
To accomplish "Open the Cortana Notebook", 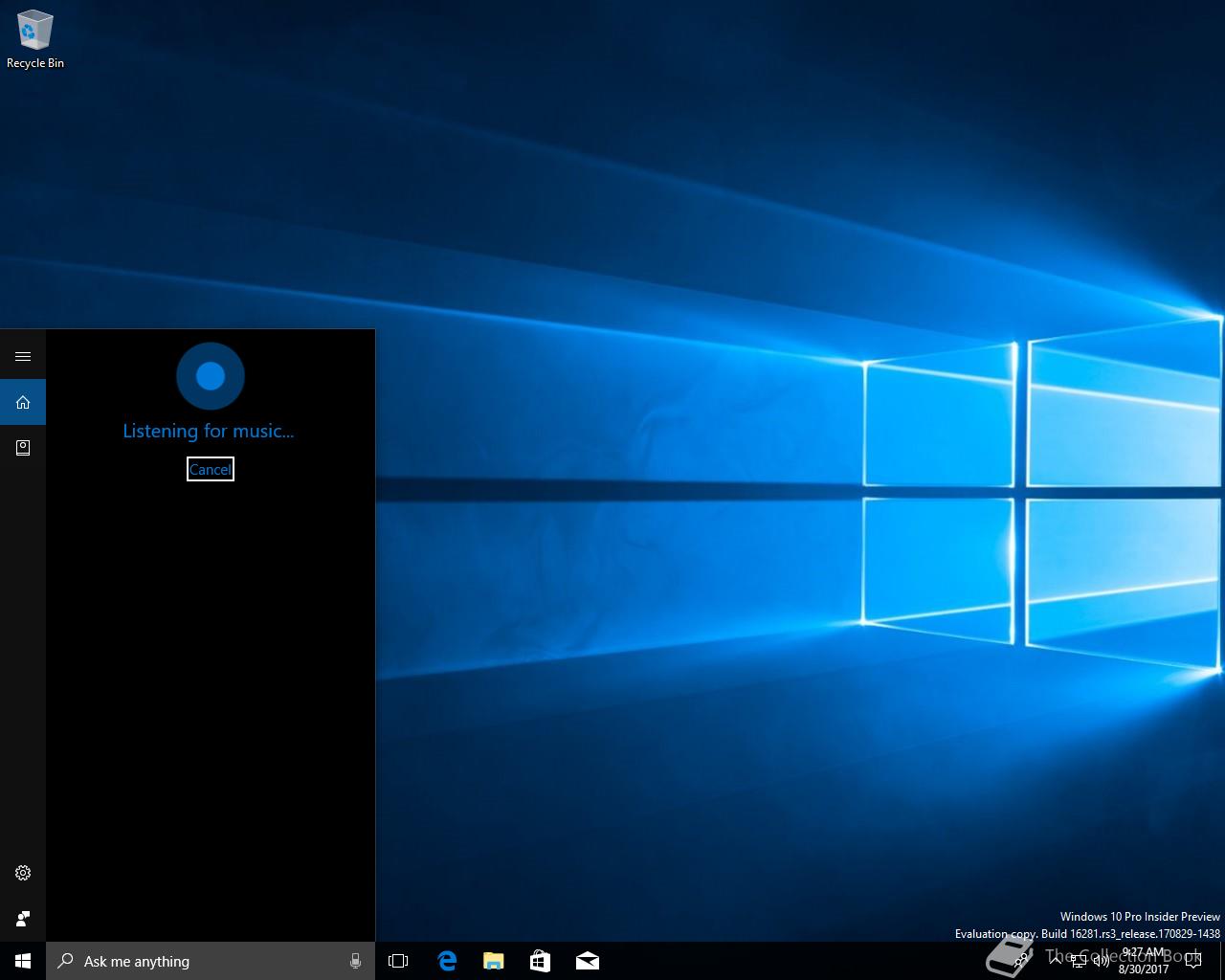I will 23,447.
